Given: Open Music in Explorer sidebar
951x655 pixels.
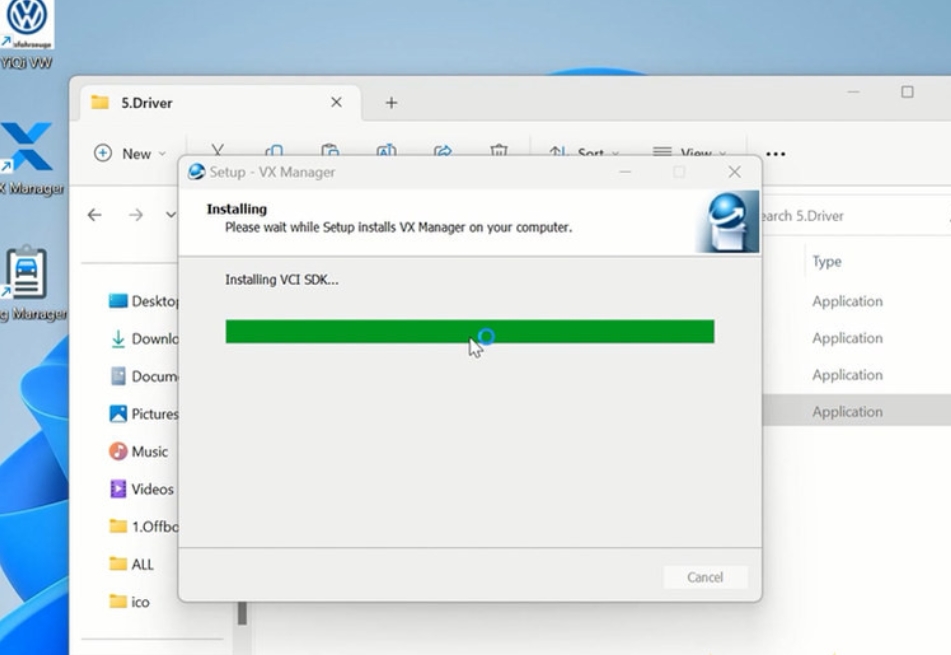Looking at the screenshot, I should (138, 451).
